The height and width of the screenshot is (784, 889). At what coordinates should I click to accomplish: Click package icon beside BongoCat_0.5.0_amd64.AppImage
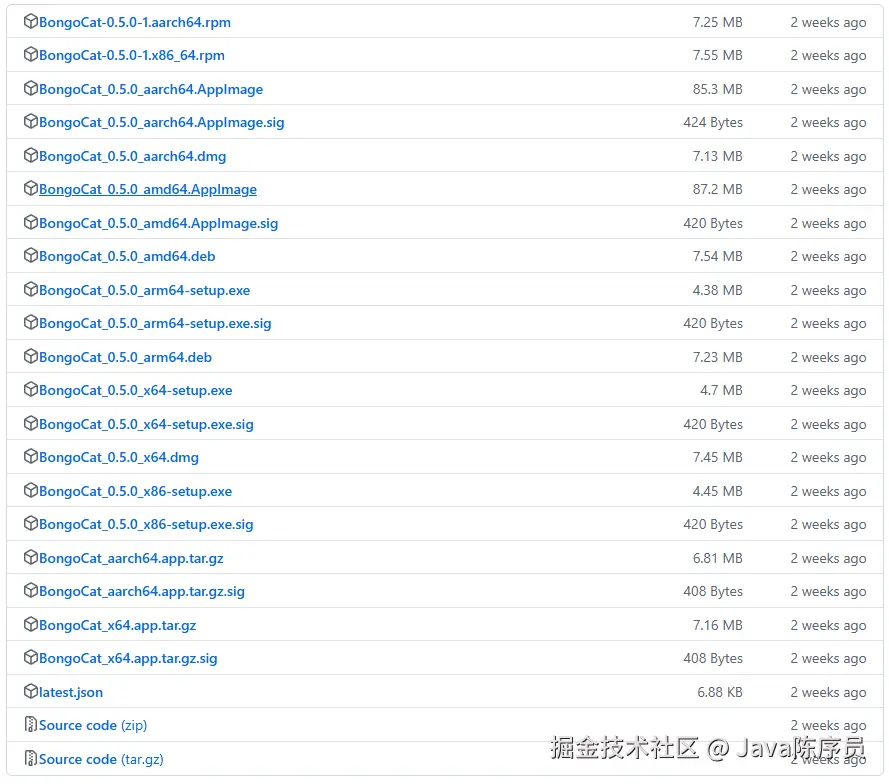[x=31, y=189]
